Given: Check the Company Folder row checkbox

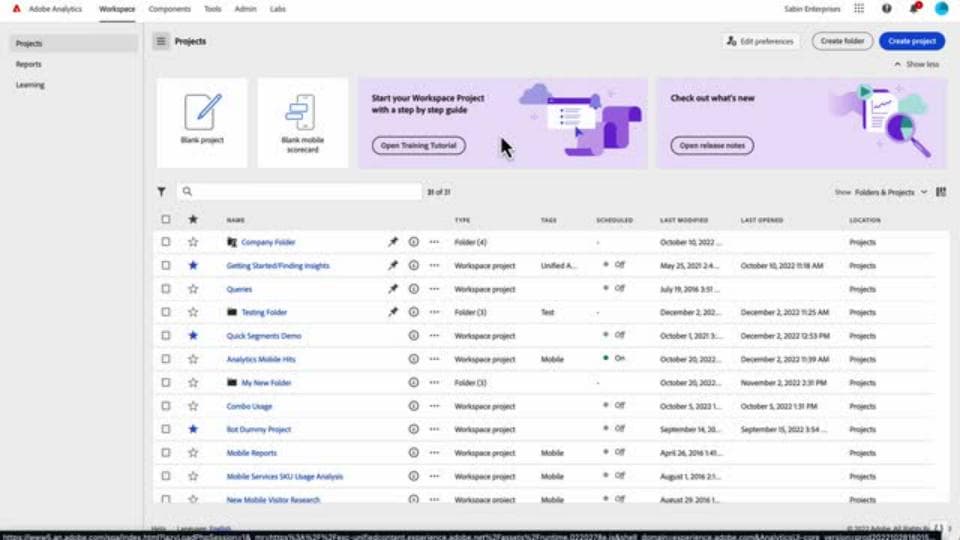Looking at the screenshot, I should click(166, 242).
